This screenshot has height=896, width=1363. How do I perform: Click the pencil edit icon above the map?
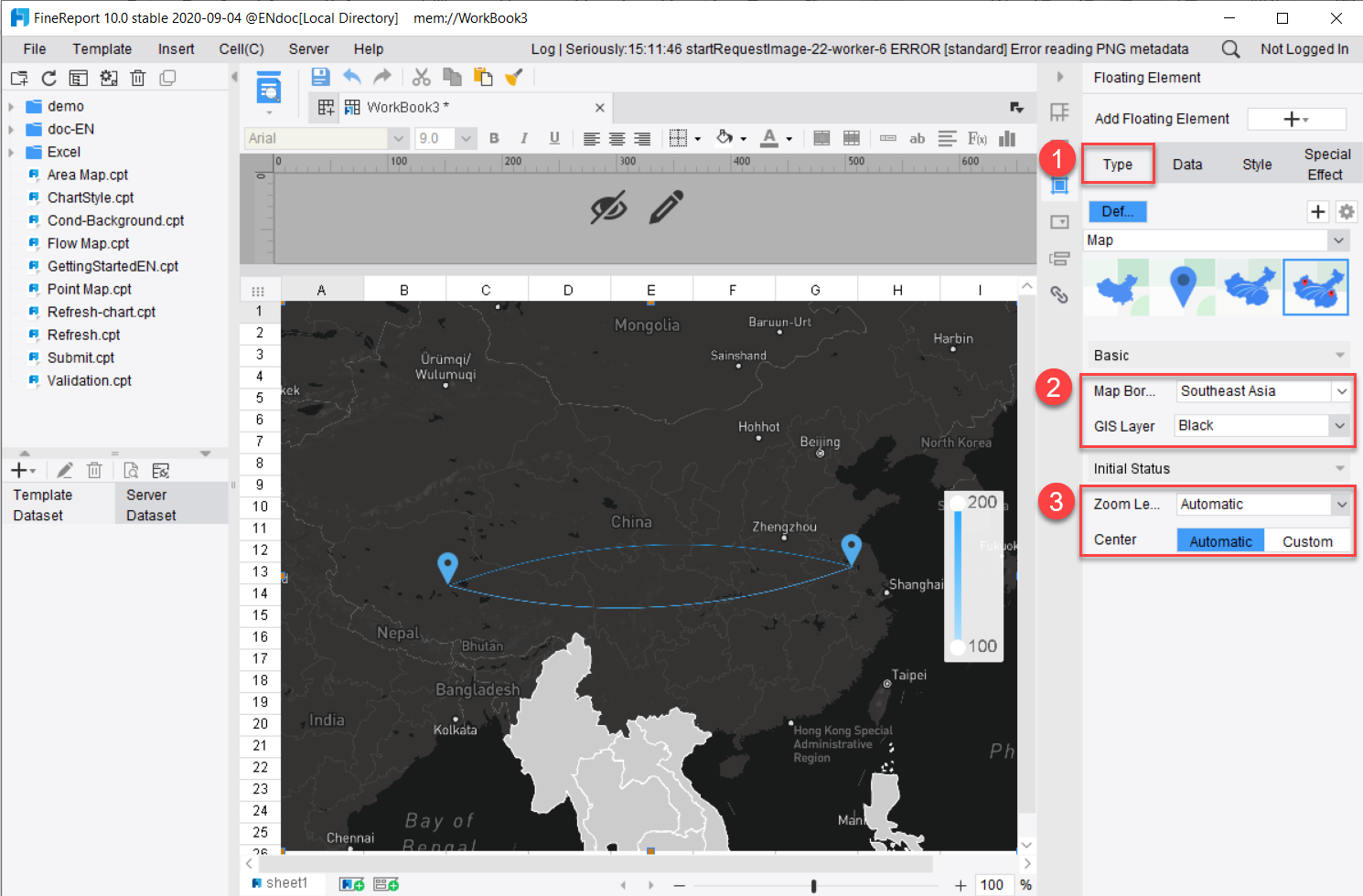(x=667, y=208)
